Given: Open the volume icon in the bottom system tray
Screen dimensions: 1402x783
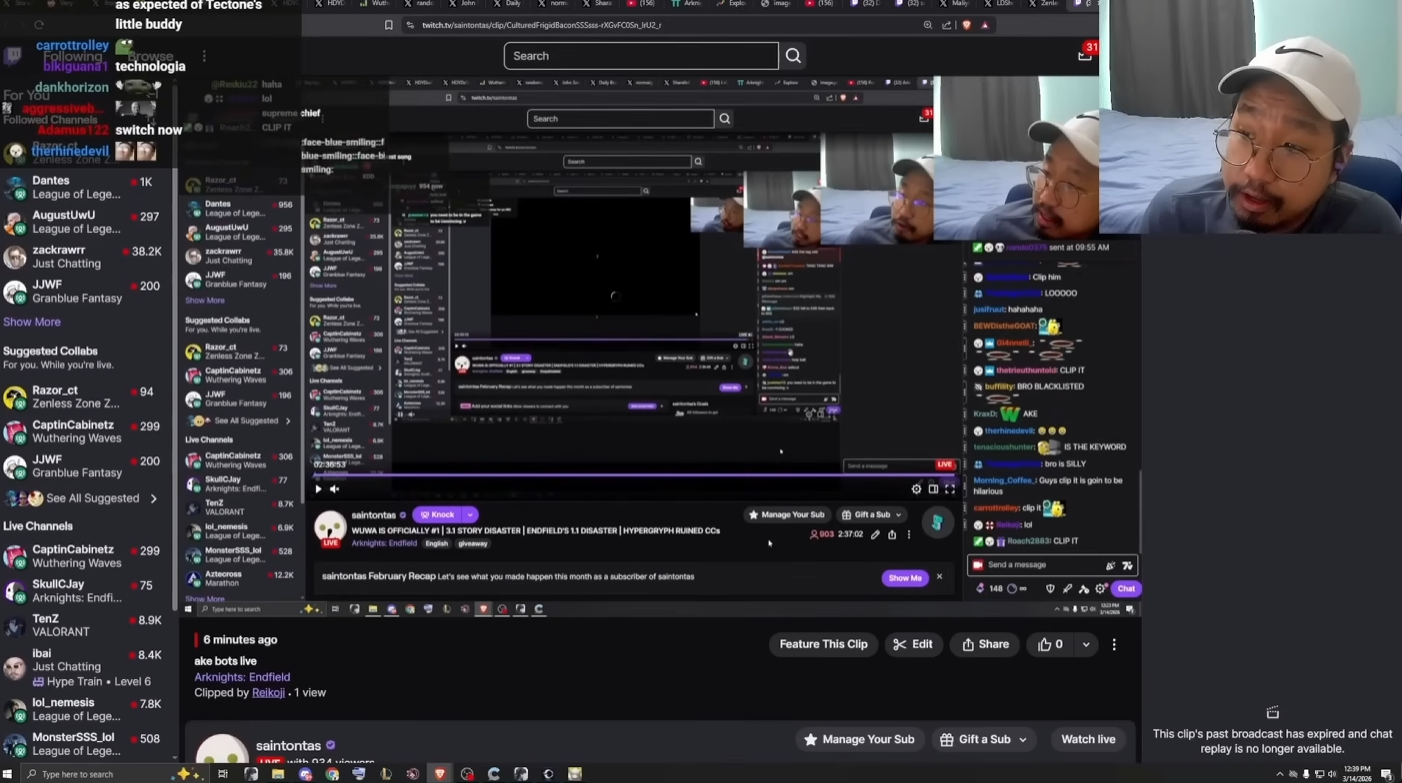Looking at the screenshot, I should click(x=1332, y=774).
